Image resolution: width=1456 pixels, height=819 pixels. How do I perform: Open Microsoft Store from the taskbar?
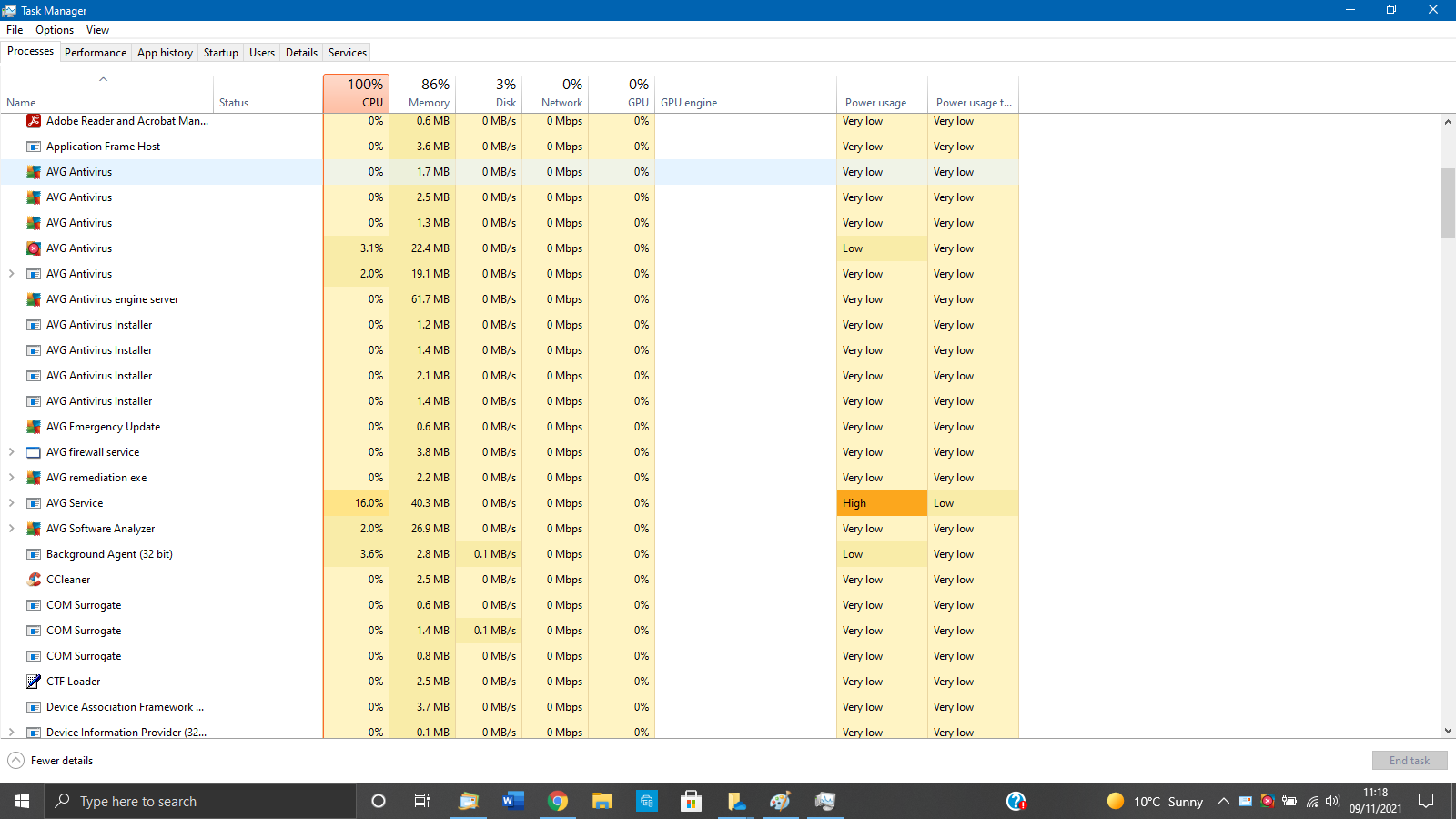click(x=692, y=801)
